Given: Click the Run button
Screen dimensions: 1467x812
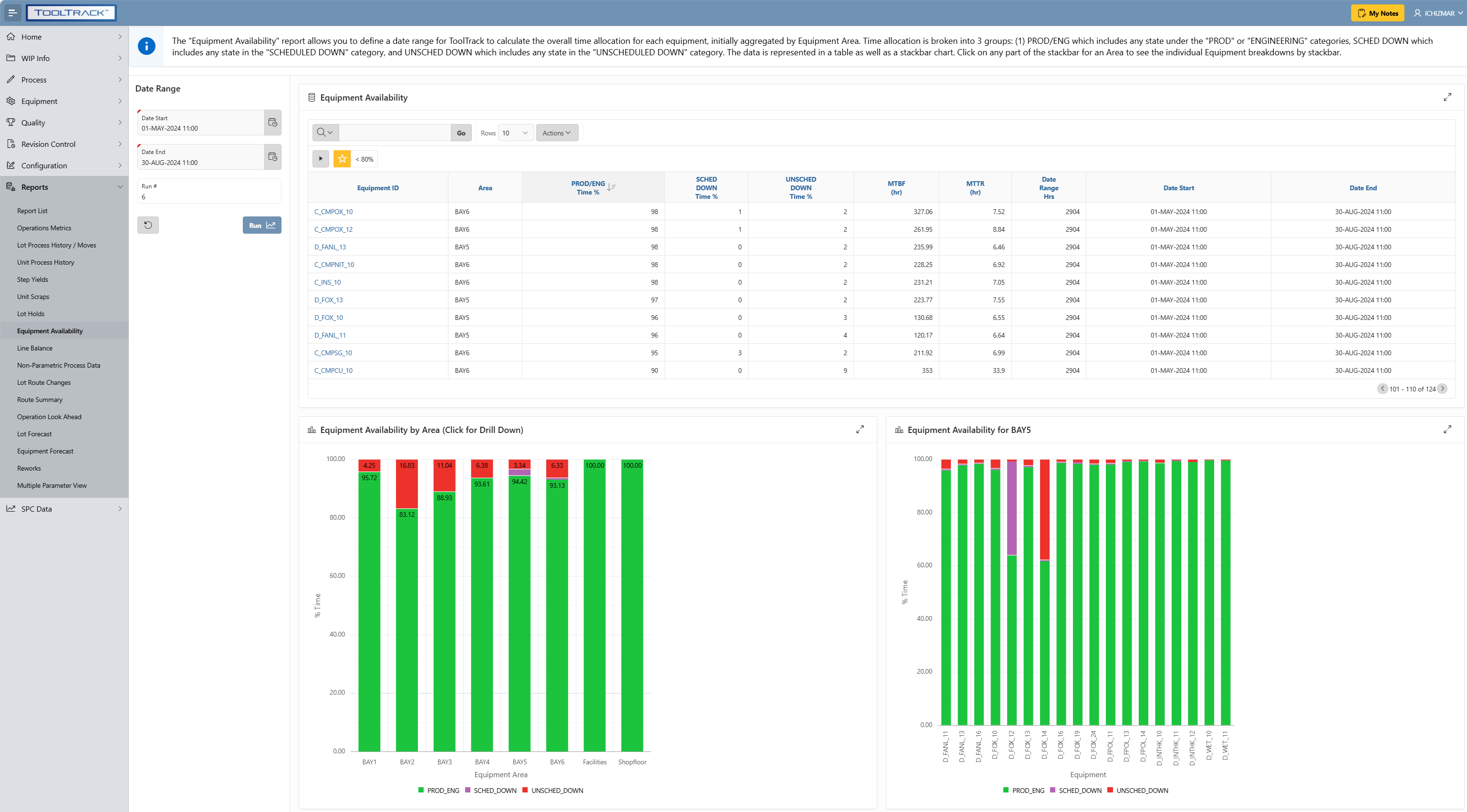Looking at the screenshot, I should [x=261, y=225].
